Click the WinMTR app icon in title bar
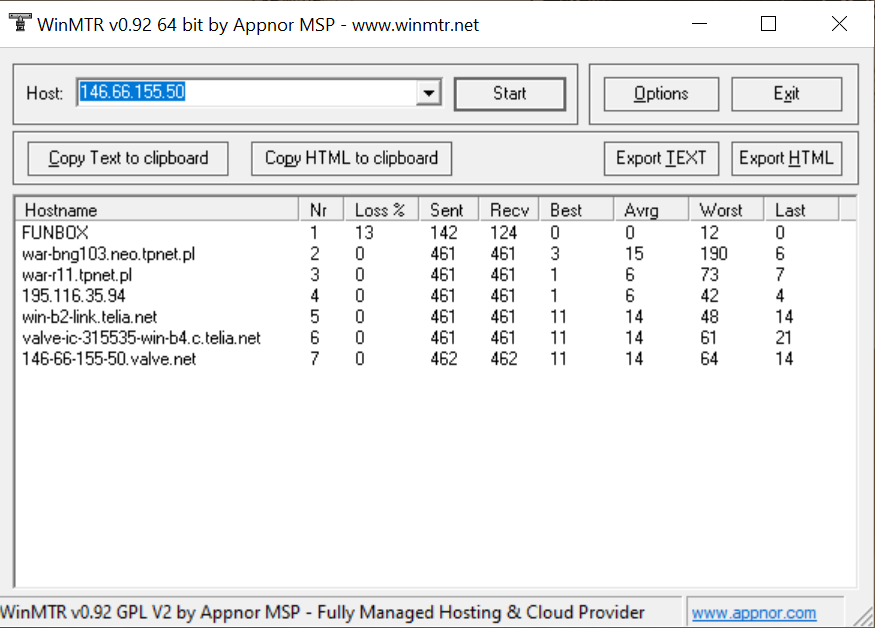Viewport: 875px width, 628px height. [x=17, y=25]
